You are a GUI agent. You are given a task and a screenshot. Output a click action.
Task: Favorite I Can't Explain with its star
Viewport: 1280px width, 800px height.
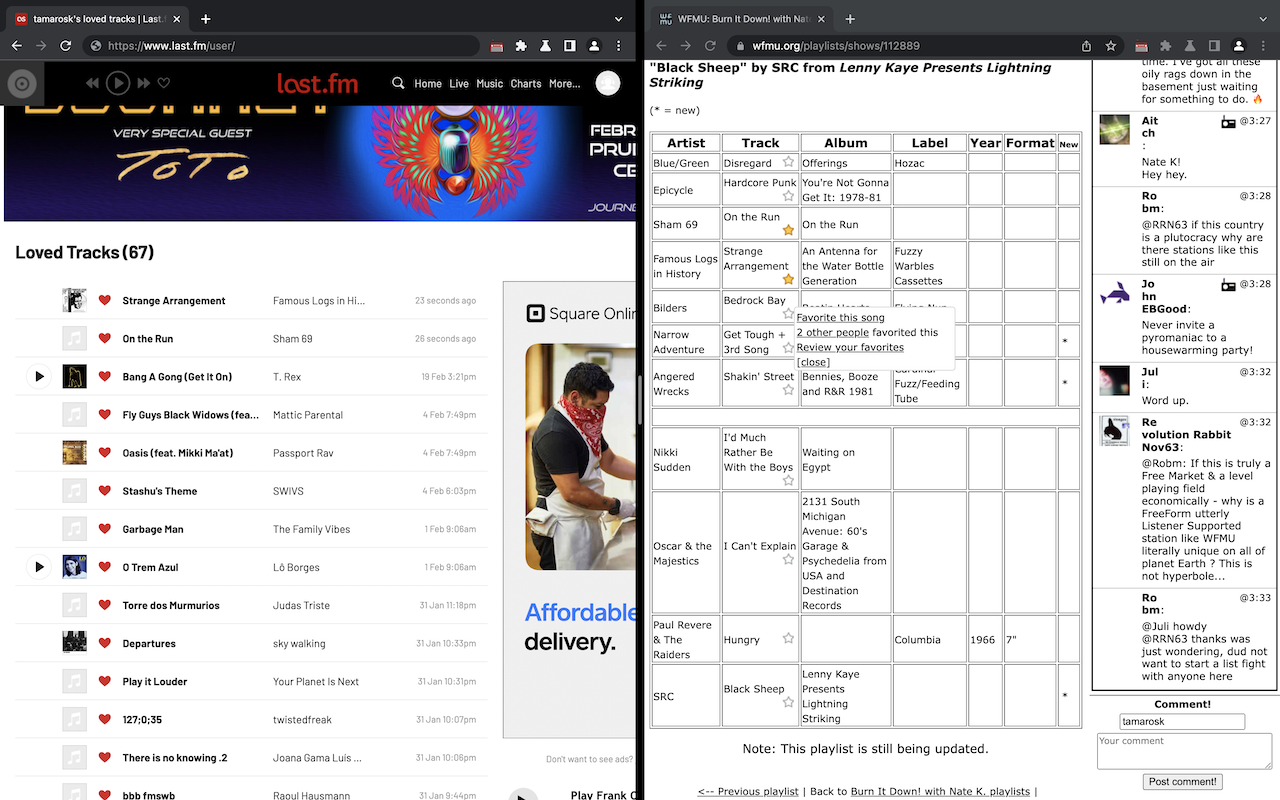(x=788, y=560)
